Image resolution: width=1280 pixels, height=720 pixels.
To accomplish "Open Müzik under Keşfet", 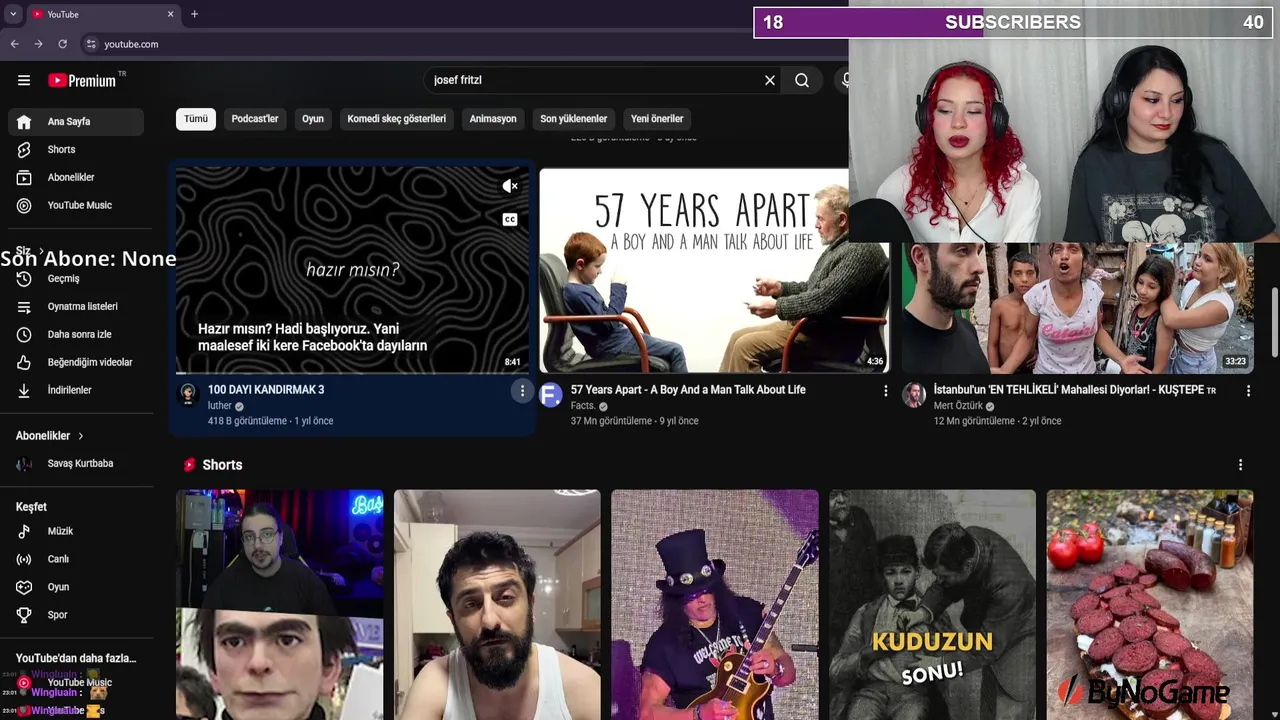I will tap(76, 531).
